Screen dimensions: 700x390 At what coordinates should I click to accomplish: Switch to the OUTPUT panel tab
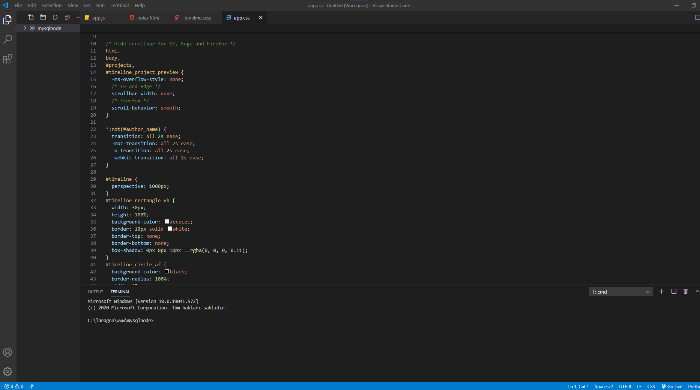tap(95, 292)
